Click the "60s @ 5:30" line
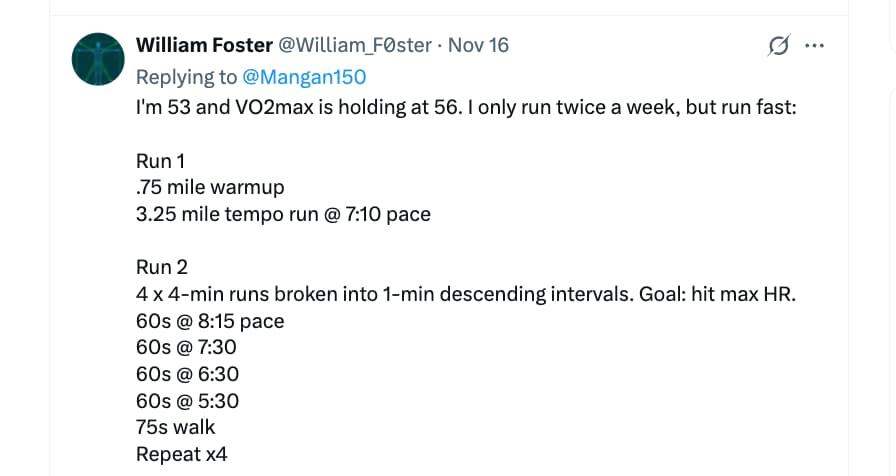Viewport: 896px width, 476px height. (187, 402)
